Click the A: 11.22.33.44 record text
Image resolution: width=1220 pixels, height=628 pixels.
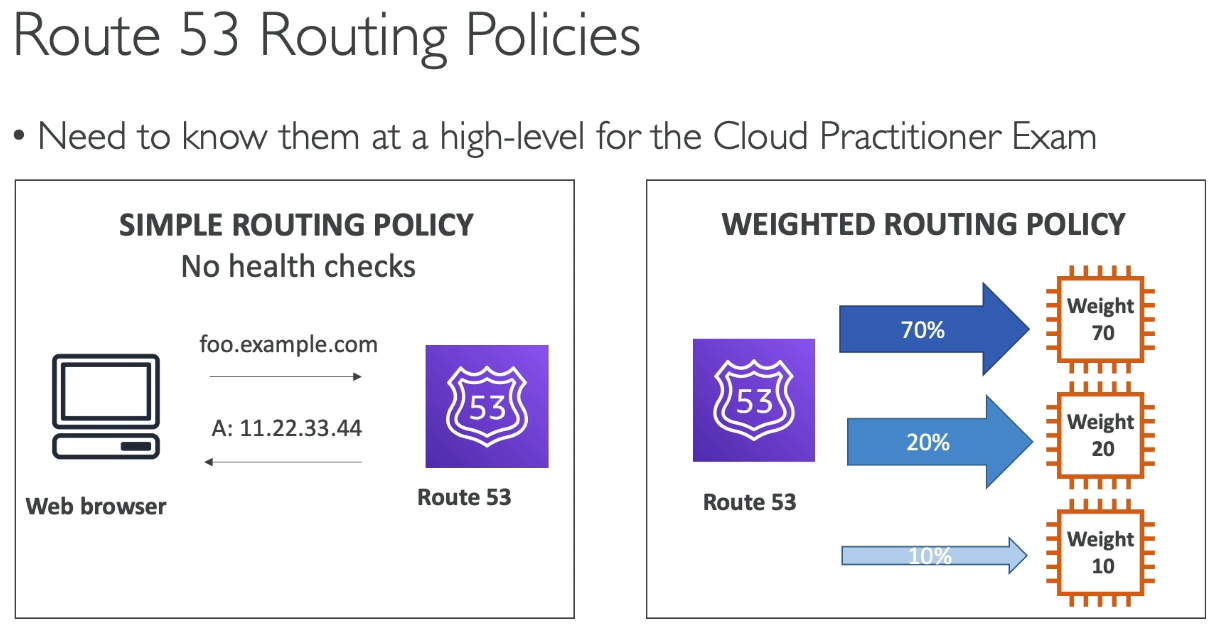[288, 429]
